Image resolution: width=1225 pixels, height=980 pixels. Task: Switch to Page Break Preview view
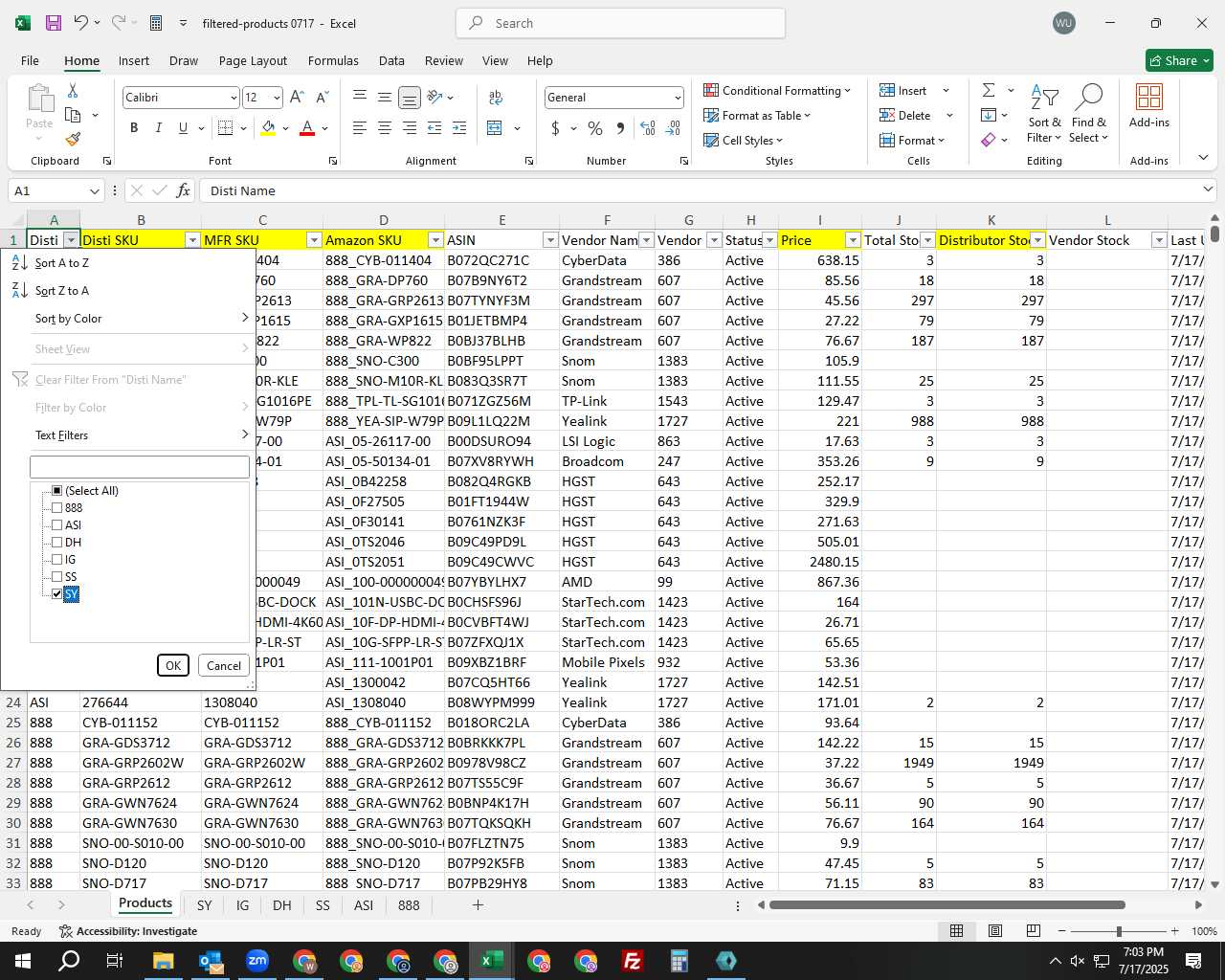pos(1034,930)
